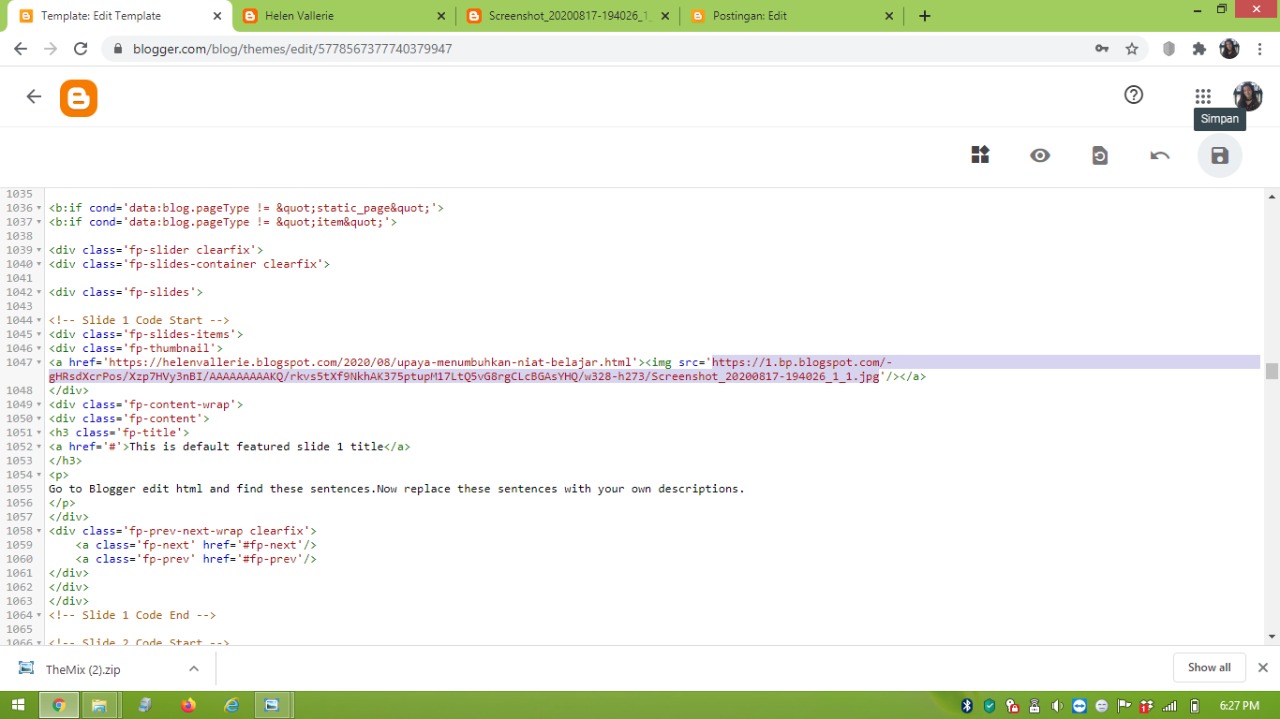This screenshot has width=1280, height=719.
Task: Click the helenvallerie.blogspot.com href URL
Action: (370, 362)
